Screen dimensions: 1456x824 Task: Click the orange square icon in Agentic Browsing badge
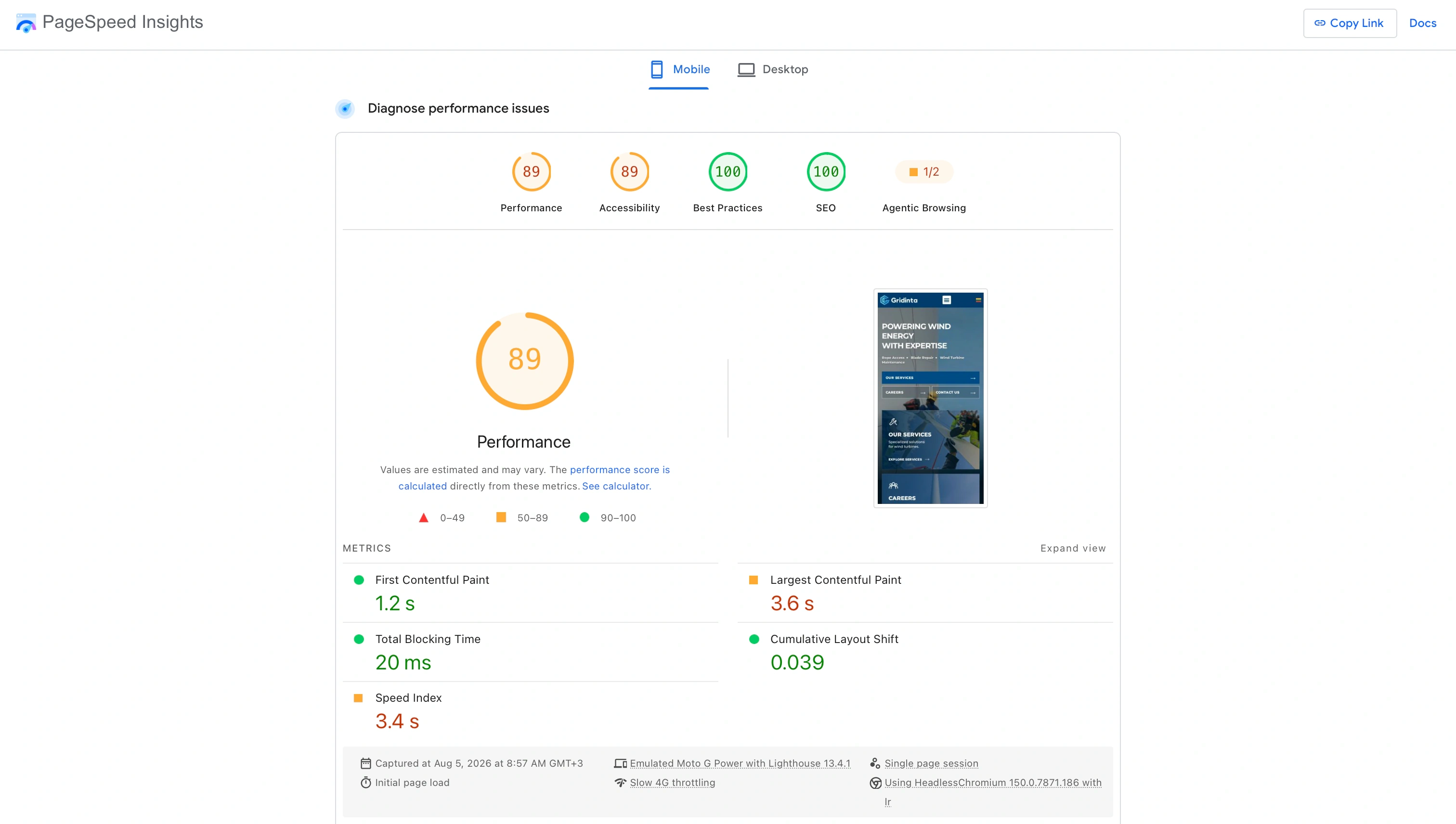pyautogui.click(x=913, y=172)
